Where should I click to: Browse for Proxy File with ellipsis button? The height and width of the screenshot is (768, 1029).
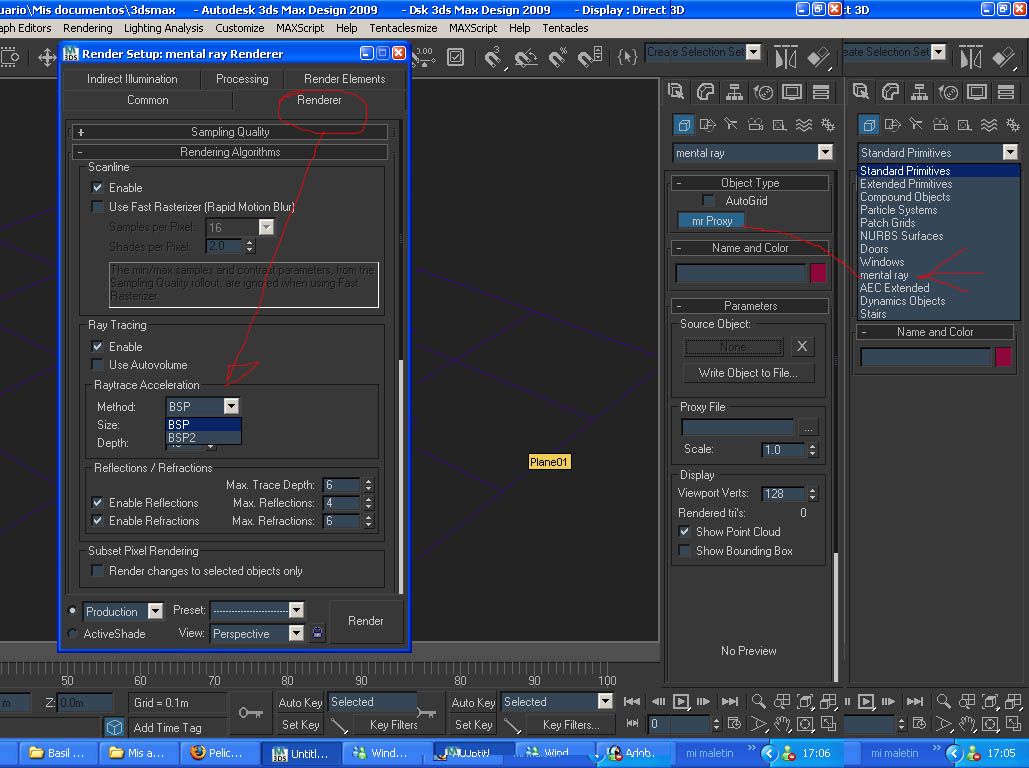pos(808,428)
